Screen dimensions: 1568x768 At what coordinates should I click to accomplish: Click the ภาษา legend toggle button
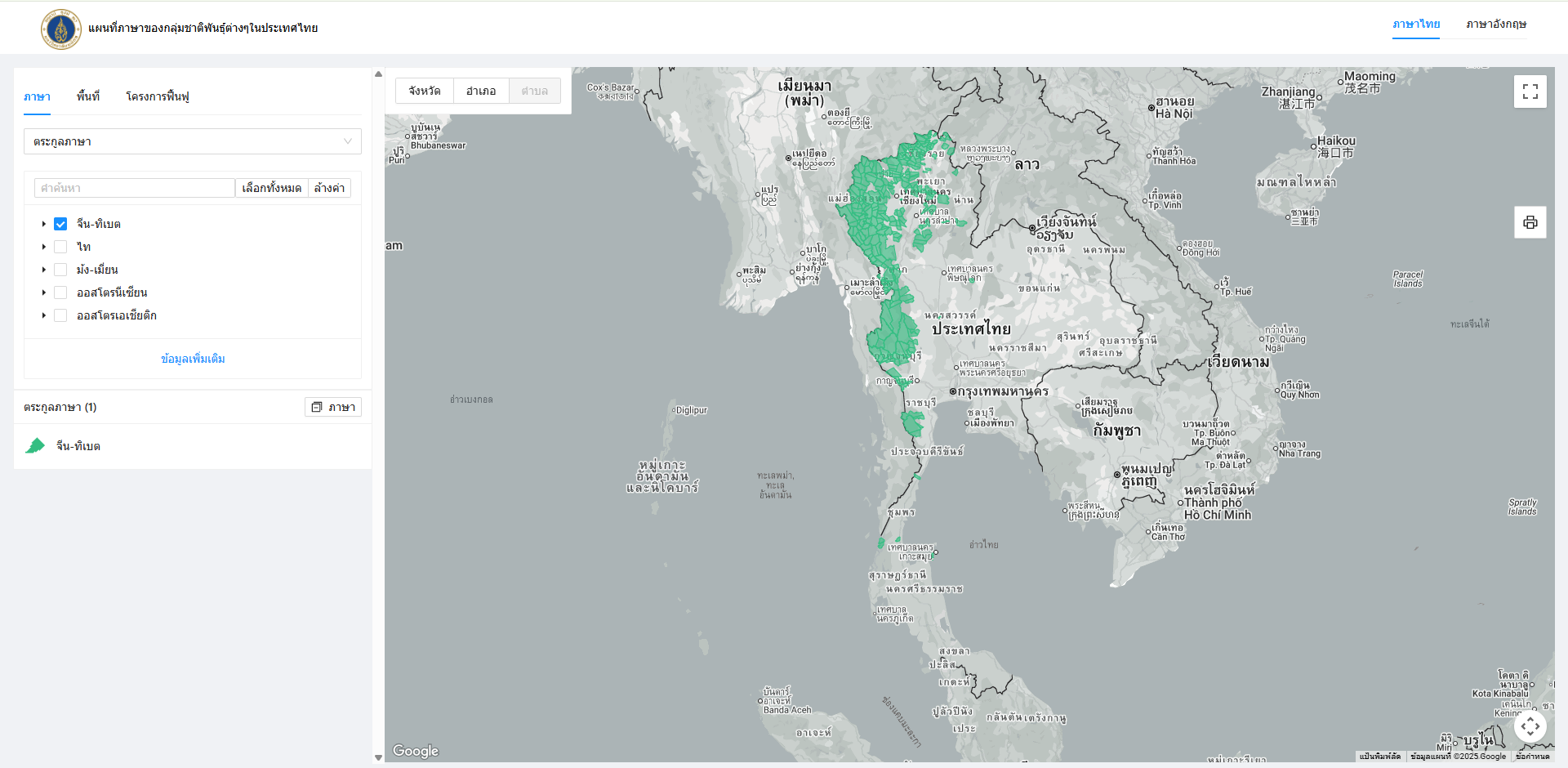[333, 407]
